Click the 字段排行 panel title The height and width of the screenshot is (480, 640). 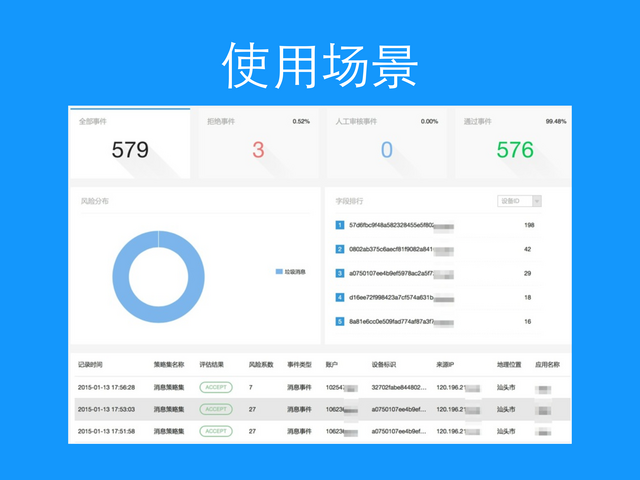pyautogui.click(x=349, y=201)
